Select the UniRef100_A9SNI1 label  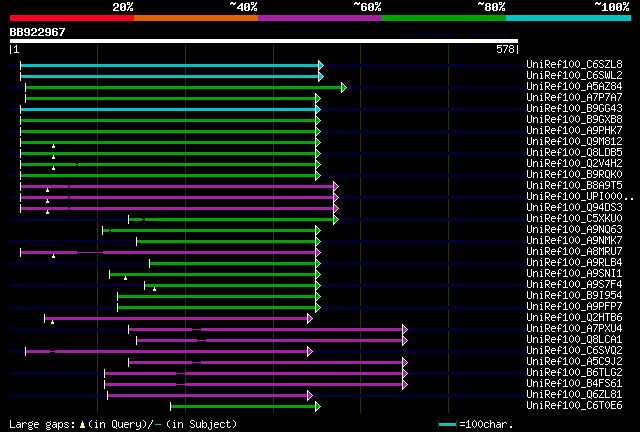point(574,274)
